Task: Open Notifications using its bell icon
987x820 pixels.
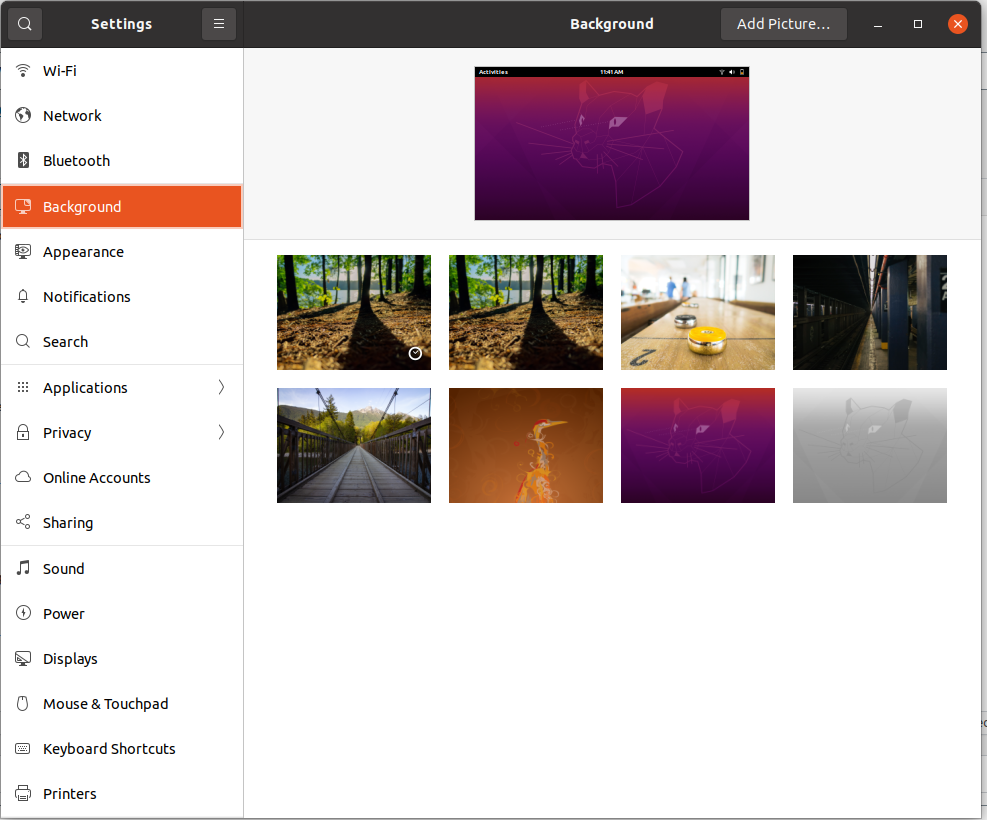Action: click(x=22, y=296)
